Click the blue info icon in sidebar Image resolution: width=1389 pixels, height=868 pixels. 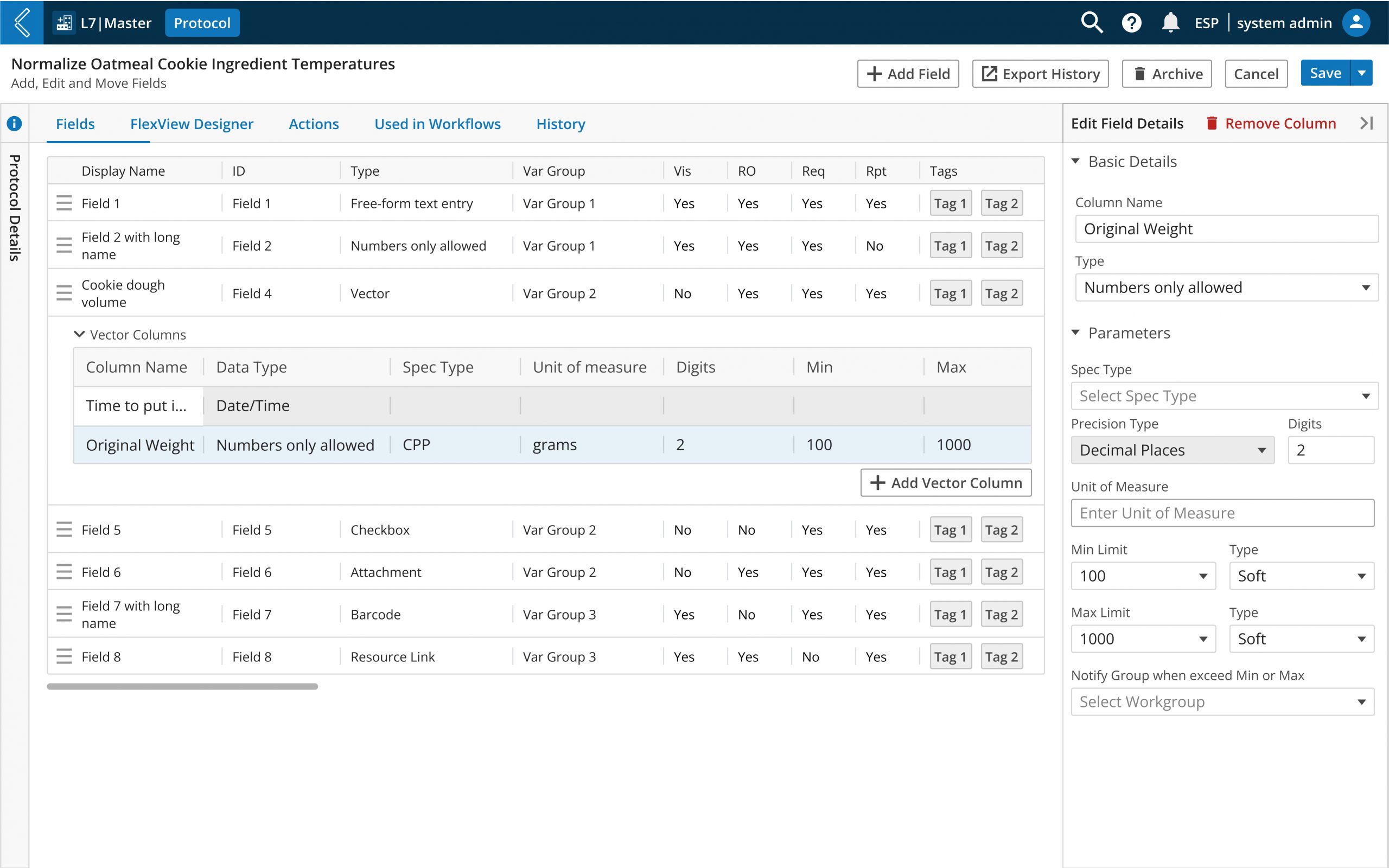(x=14, y=124)
